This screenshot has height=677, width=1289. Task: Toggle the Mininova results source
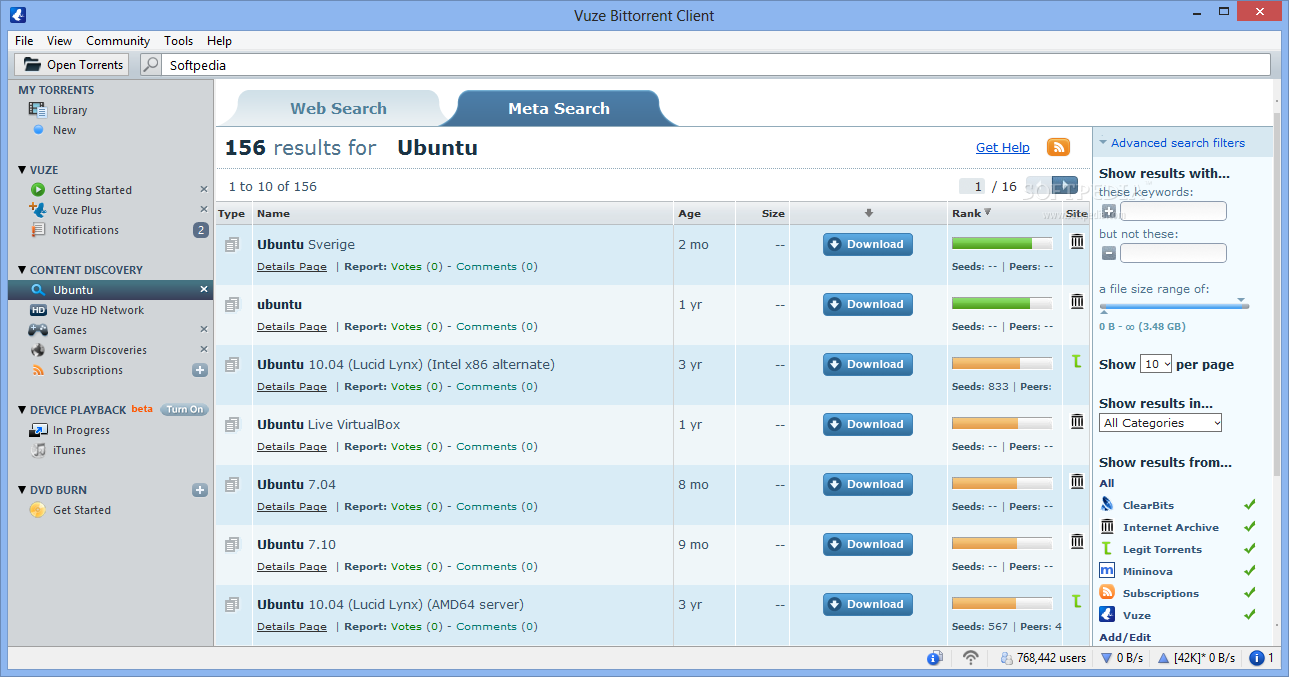click(x=1249, y=570)
